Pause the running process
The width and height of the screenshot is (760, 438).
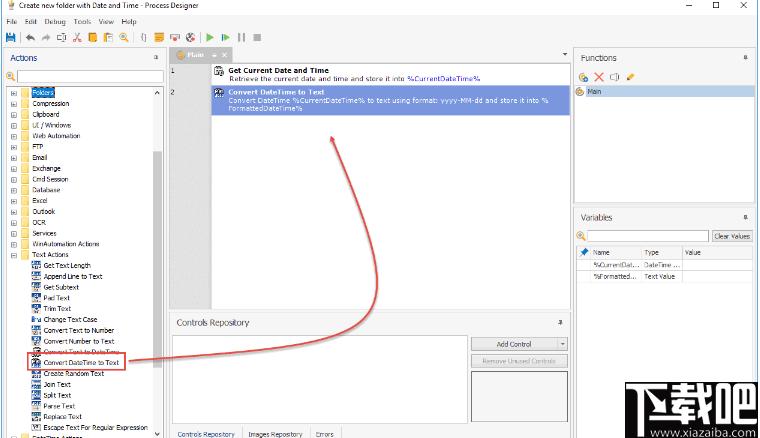(241, 37)
